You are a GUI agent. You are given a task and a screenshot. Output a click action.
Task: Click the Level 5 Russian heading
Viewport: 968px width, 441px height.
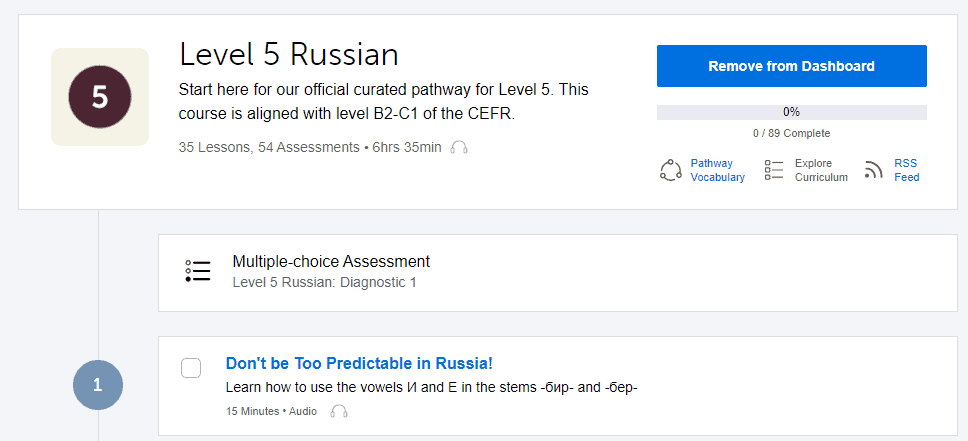click(288, 54)
